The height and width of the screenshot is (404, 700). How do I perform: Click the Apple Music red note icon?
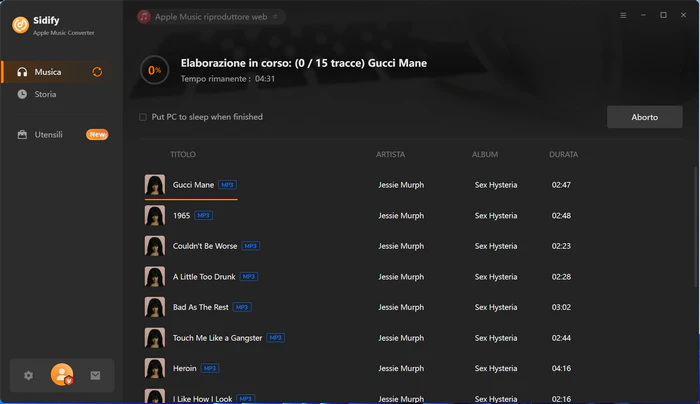(144, 17)
